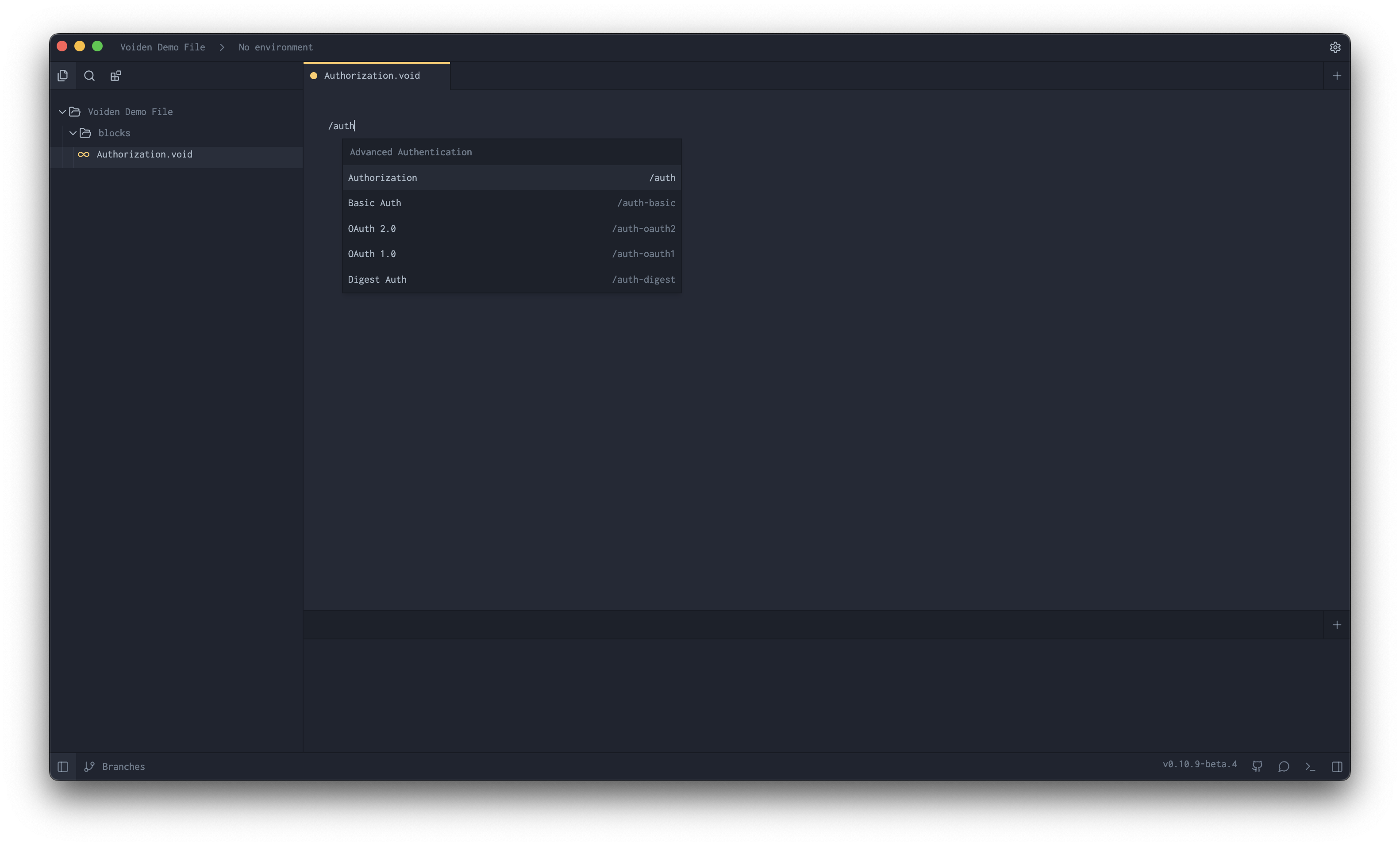Select the Authorization.void tab
Viewport: 1400px width, 846px height.
[x=372, y=75]
